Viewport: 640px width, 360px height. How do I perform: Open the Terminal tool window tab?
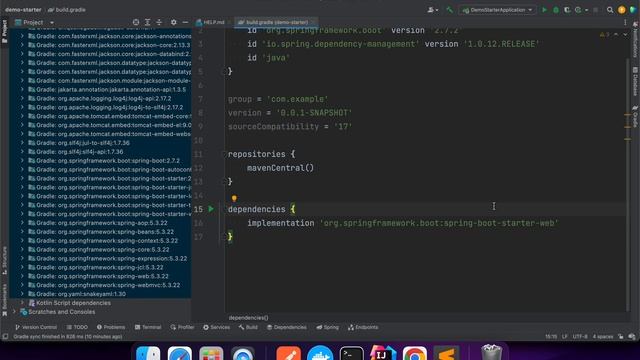pos(148,327)
